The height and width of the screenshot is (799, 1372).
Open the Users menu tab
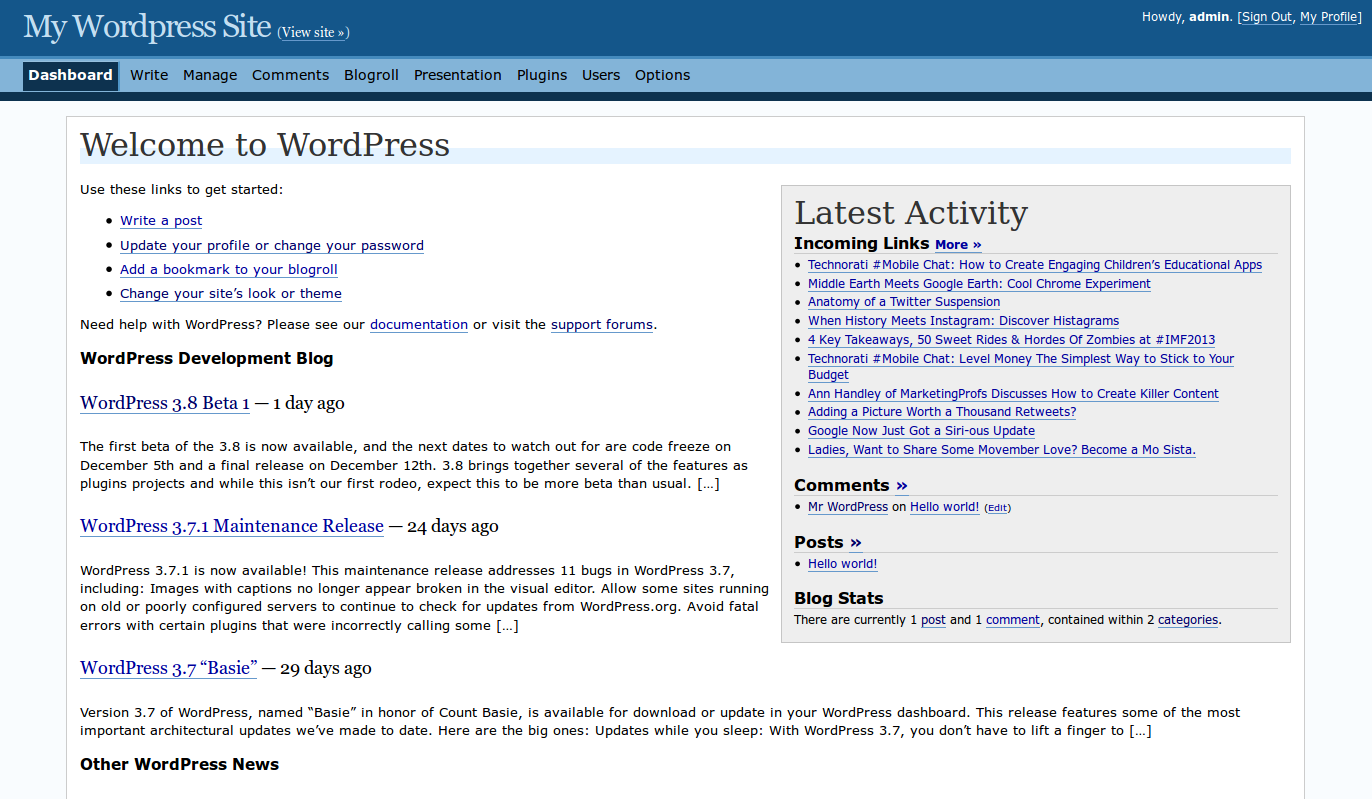pos(601,75)
